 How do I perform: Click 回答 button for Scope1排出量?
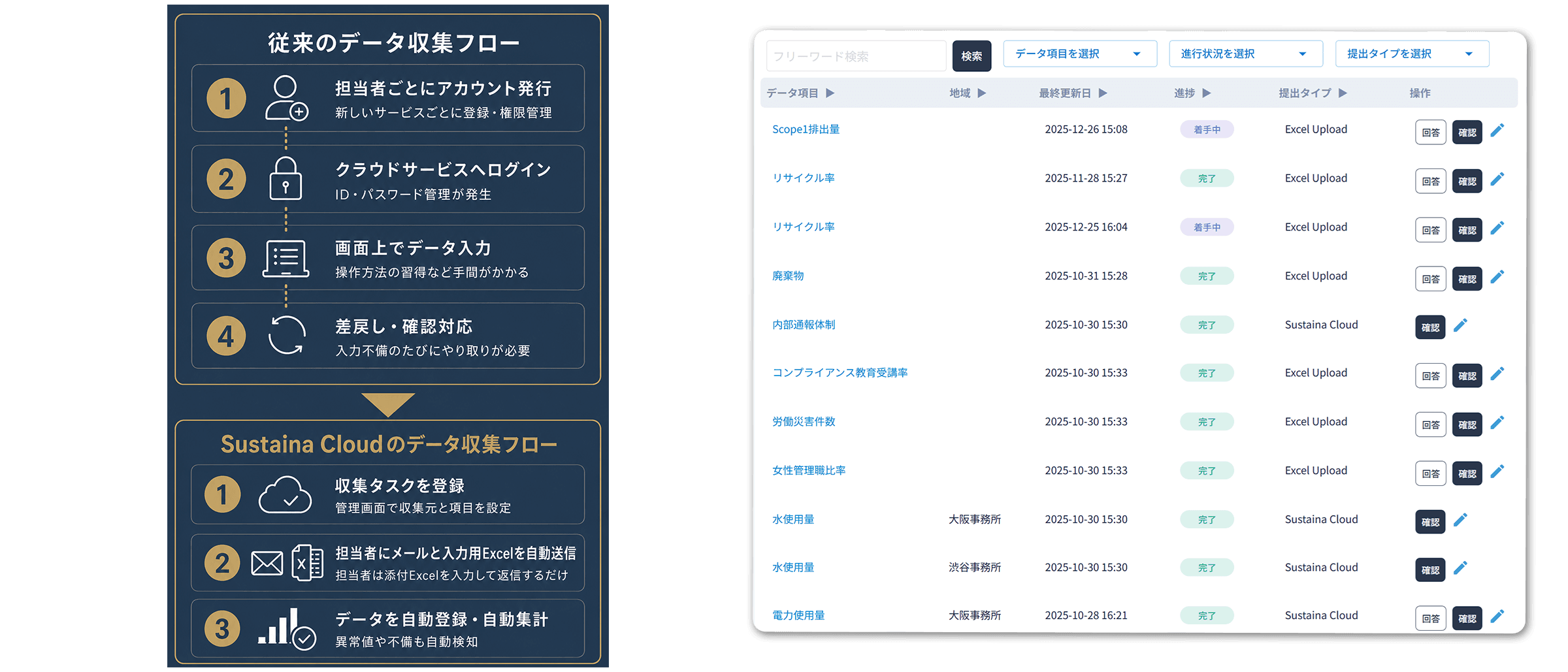coord(1431,133)
